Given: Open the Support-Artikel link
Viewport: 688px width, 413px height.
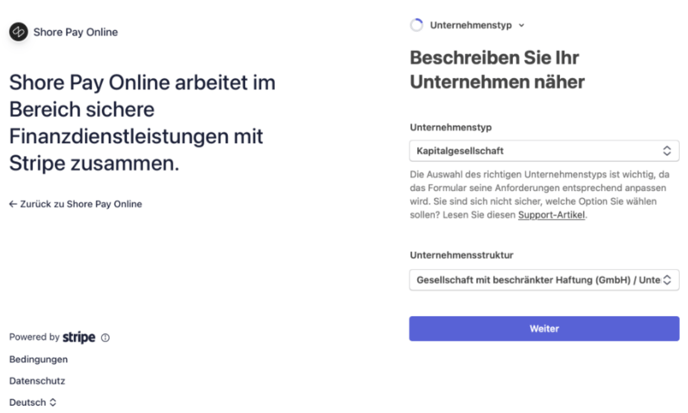Looking at the screenshot, I should tap(551, 215).
